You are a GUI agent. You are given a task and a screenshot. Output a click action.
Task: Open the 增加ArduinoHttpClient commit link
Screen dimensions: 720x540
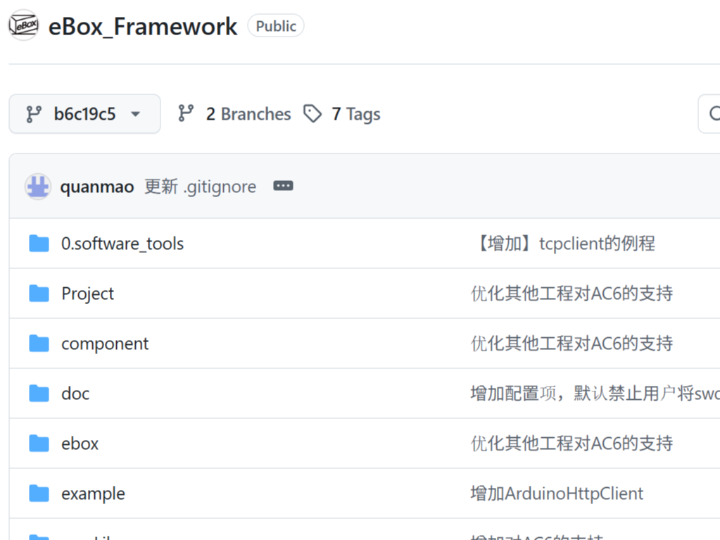557,493
